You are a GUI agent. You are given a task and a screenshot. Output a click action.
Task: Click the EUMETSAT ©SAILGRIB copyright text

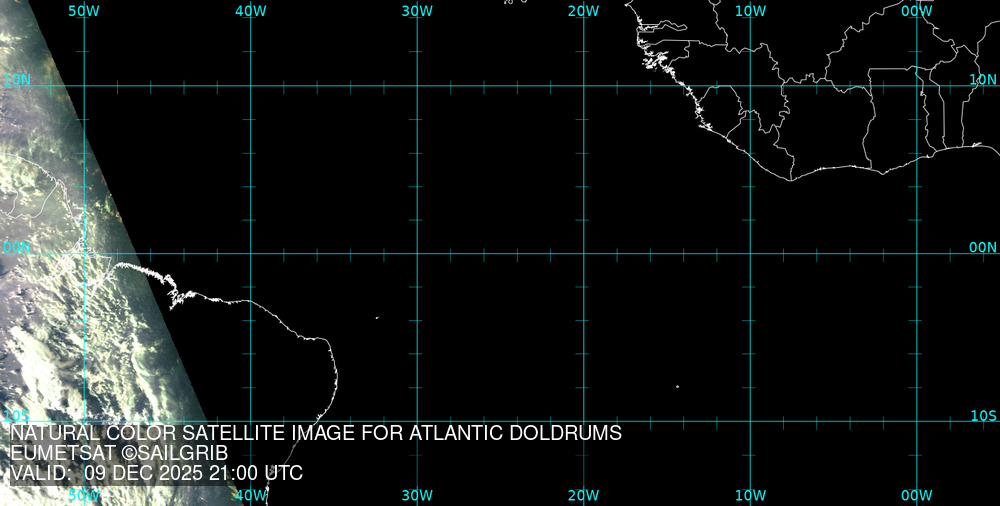pos(119,454)
